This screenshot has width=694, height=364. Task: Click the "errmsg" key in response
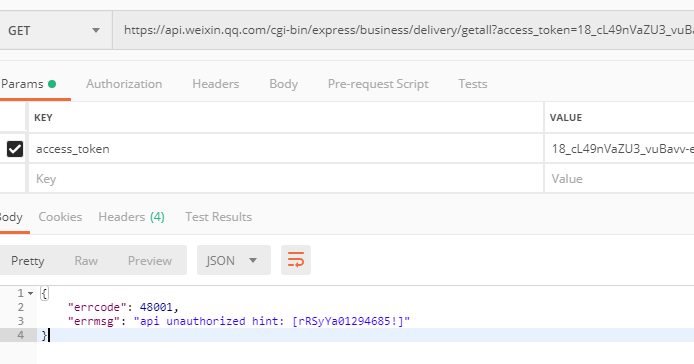click(x=94, y=321)
